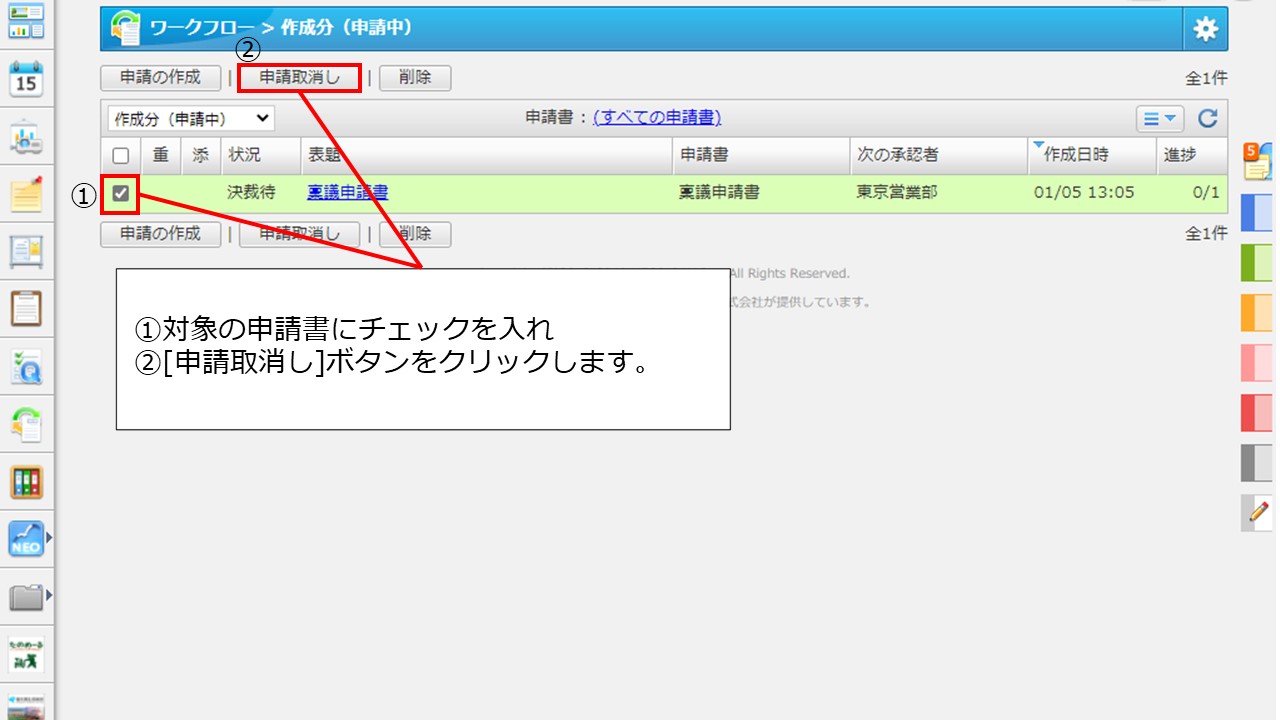Open settings with the gear icon
This screenshot has height=720, width=1280.
click(x=1205, y=29)
